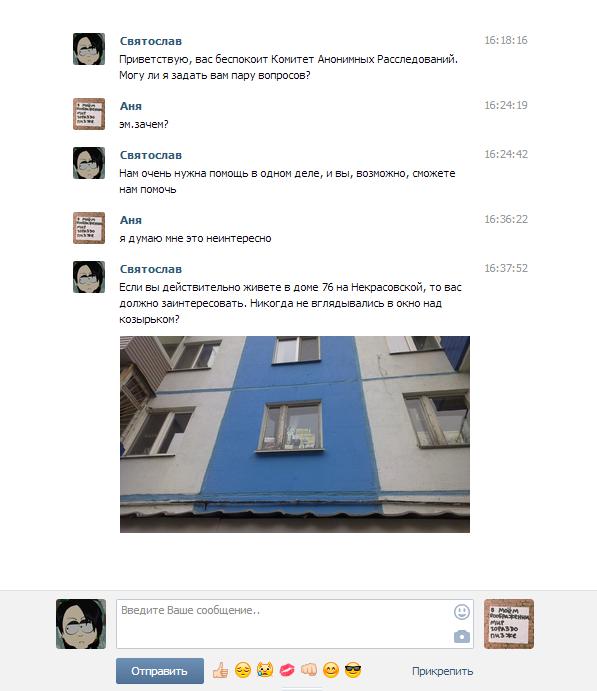Attach a photo with the camera icon
The width and height of the screenshot is (597, 691).
pyautogui.click(x=462, y=636)
